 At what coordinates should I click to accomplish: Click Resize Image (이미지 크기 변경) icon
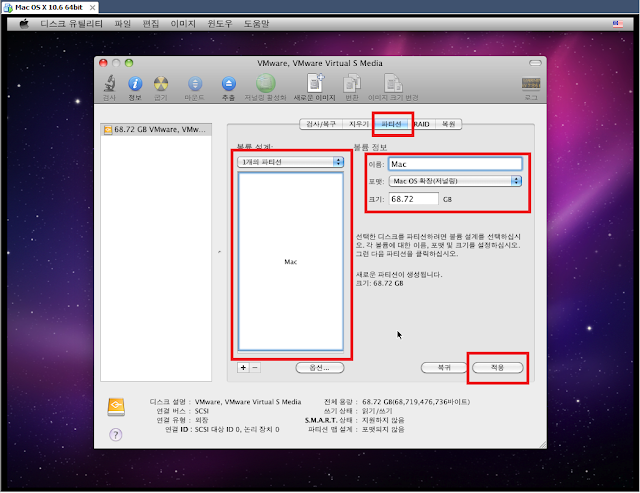[x=393, y=83]
